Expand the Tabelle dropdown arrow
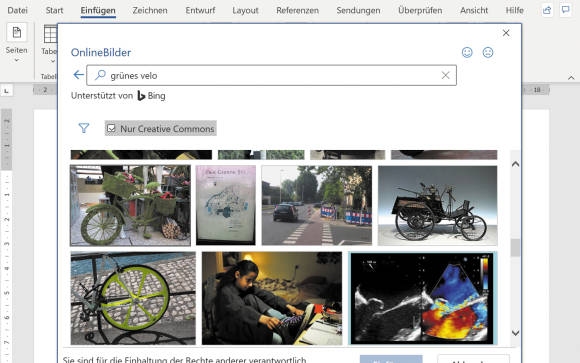This screenshot has width=580, height=363. [52, 61]
